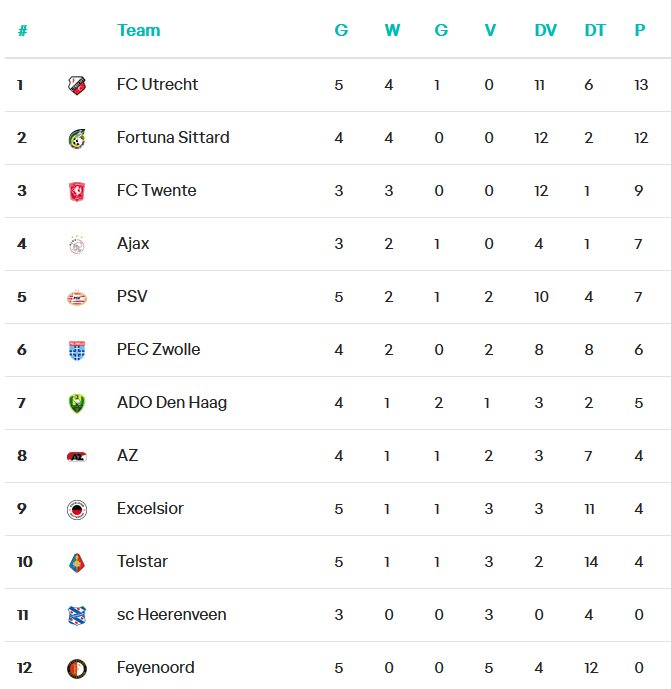Click the Ajax club logo

point(77,244)
